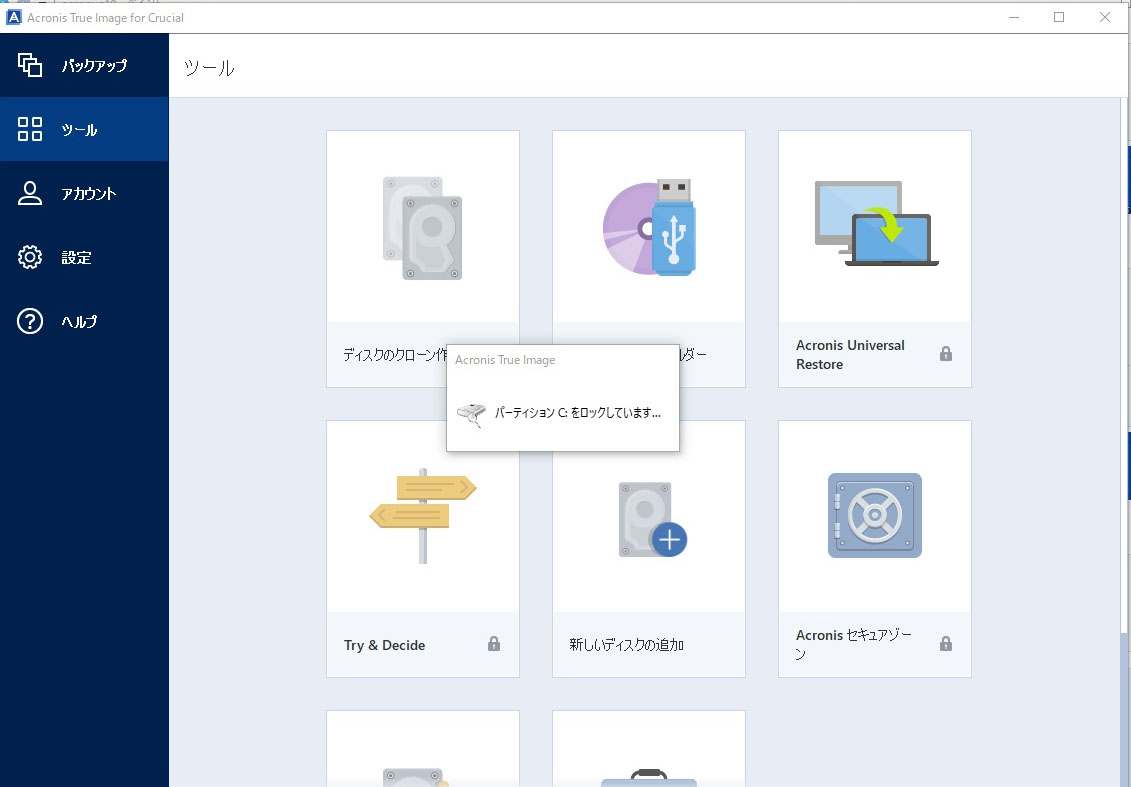1131x787 pixels.
Task: Click the "パーティション C: をロックしています..." message
Action: 578,413
